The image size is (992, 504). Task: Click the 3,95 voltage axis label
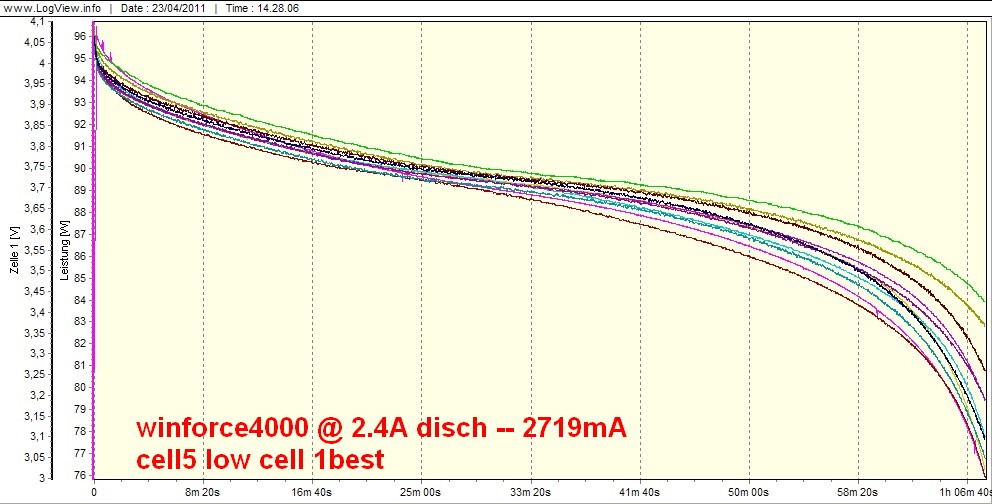[35, 83]
